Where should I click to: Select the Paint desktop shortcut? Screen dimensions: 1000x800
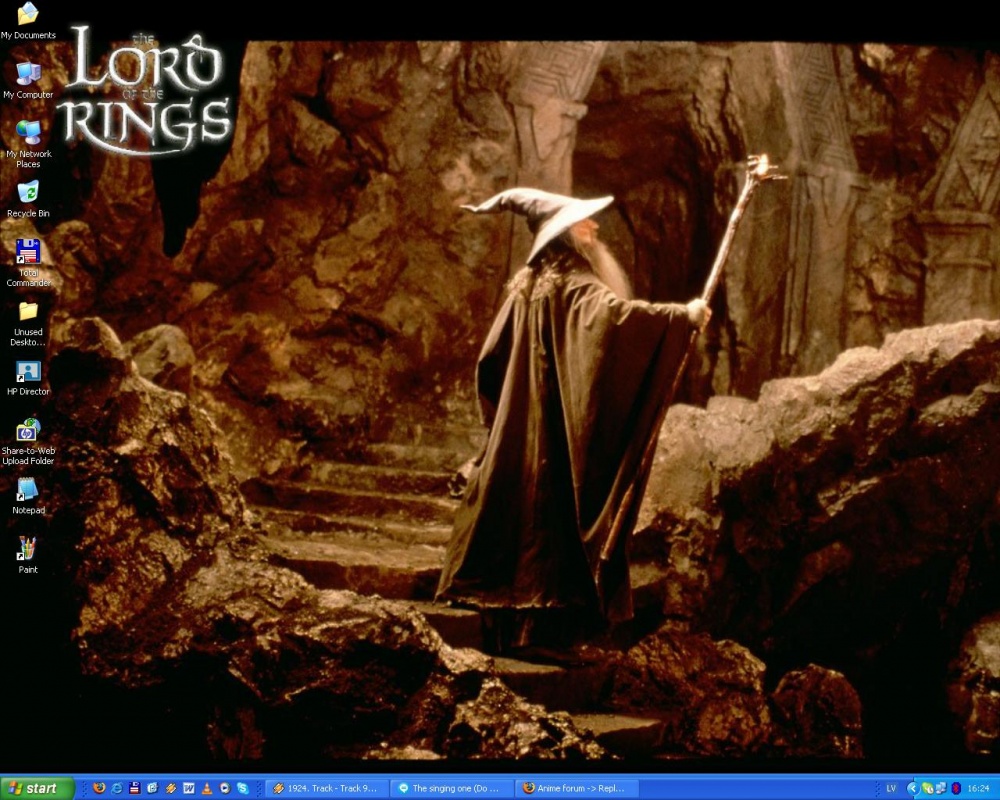click(x=28, y=556)
